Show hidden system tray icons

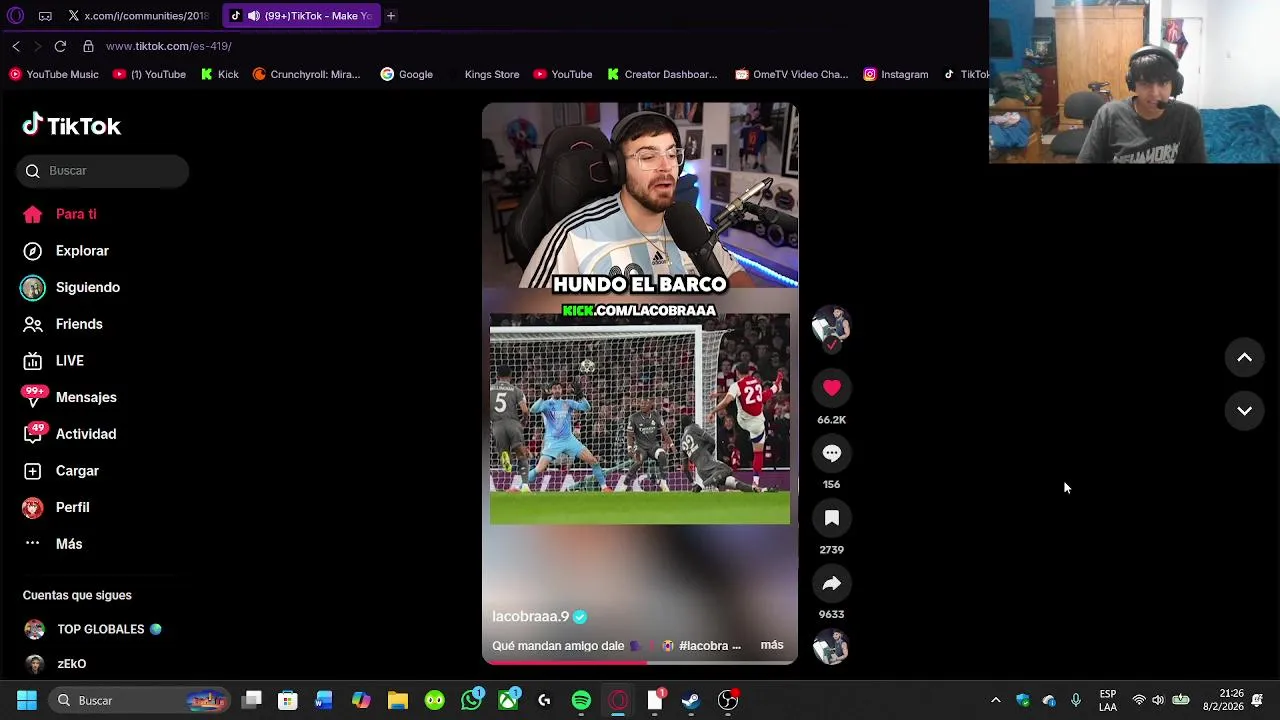(995, 700)
